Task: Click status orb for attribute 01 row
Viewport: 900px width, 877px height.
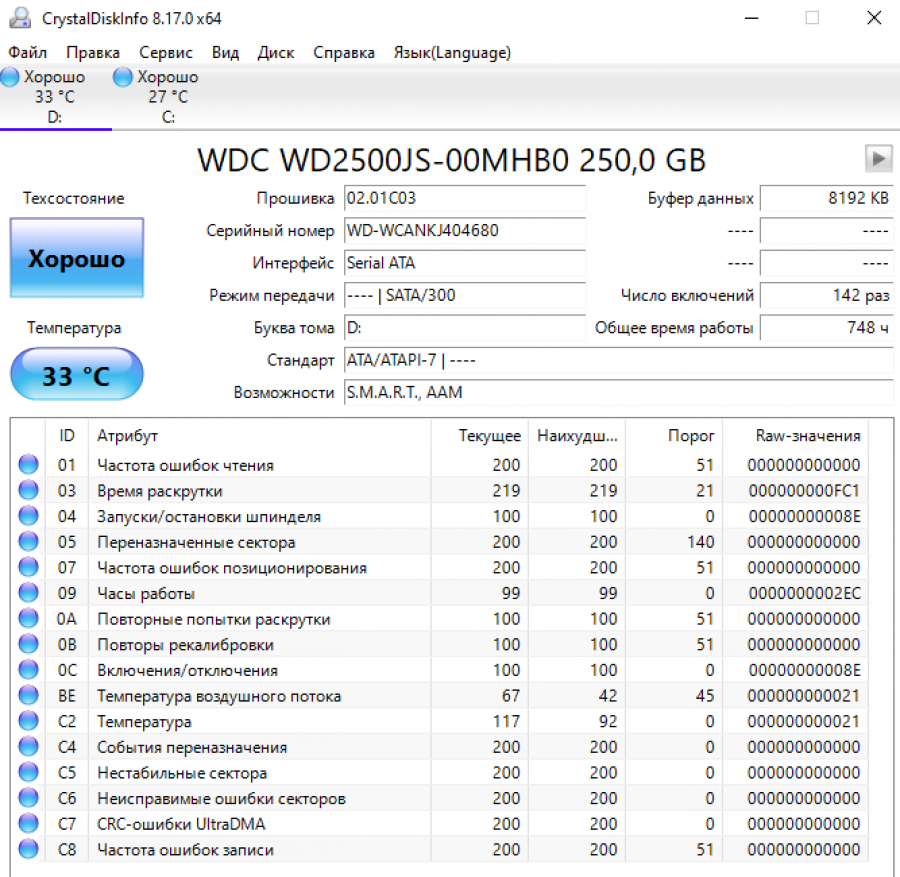Action: pos(28,465)
